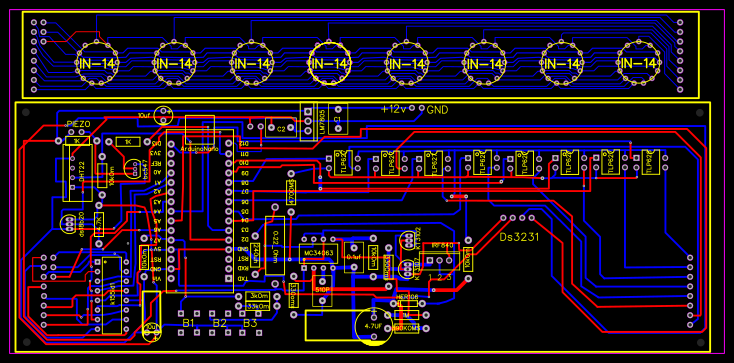
Task: Click the GND pad beside +12v
Action: [x=422, y=108]
